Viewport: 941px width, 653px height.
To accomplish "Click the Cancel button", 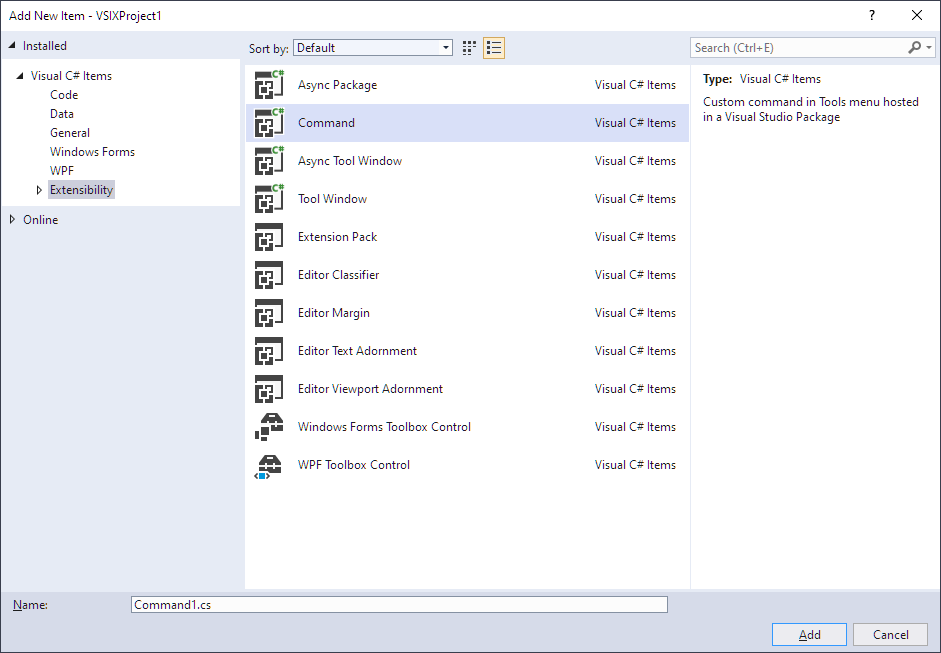I will (890, 635).
